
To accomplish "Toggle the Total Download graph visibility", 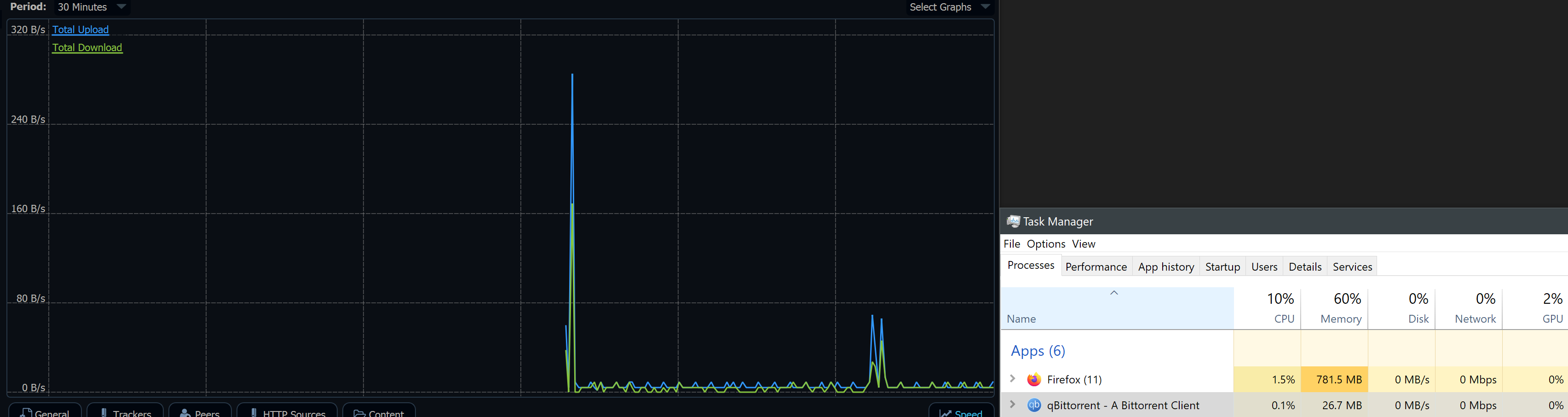I will 87,47.
